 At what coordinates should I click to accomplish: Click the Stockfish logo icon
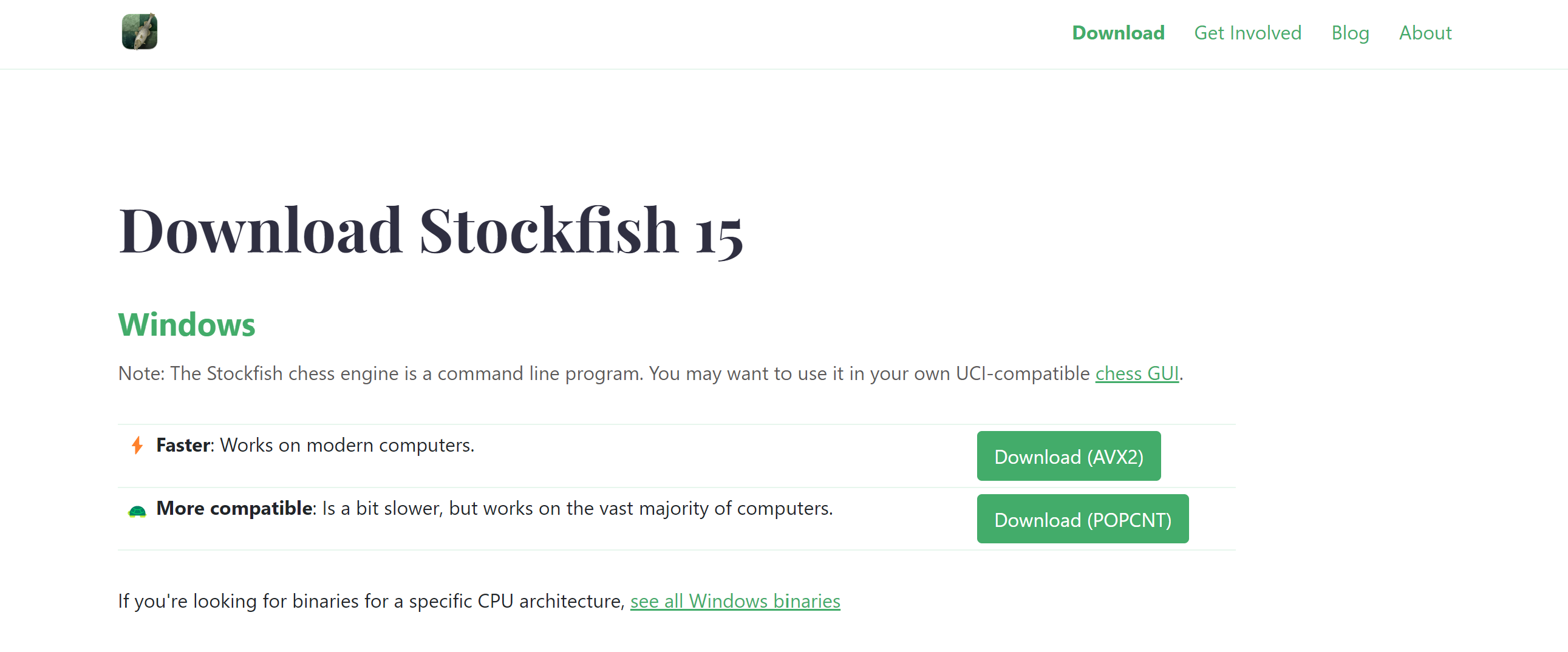tap(140, 32)
